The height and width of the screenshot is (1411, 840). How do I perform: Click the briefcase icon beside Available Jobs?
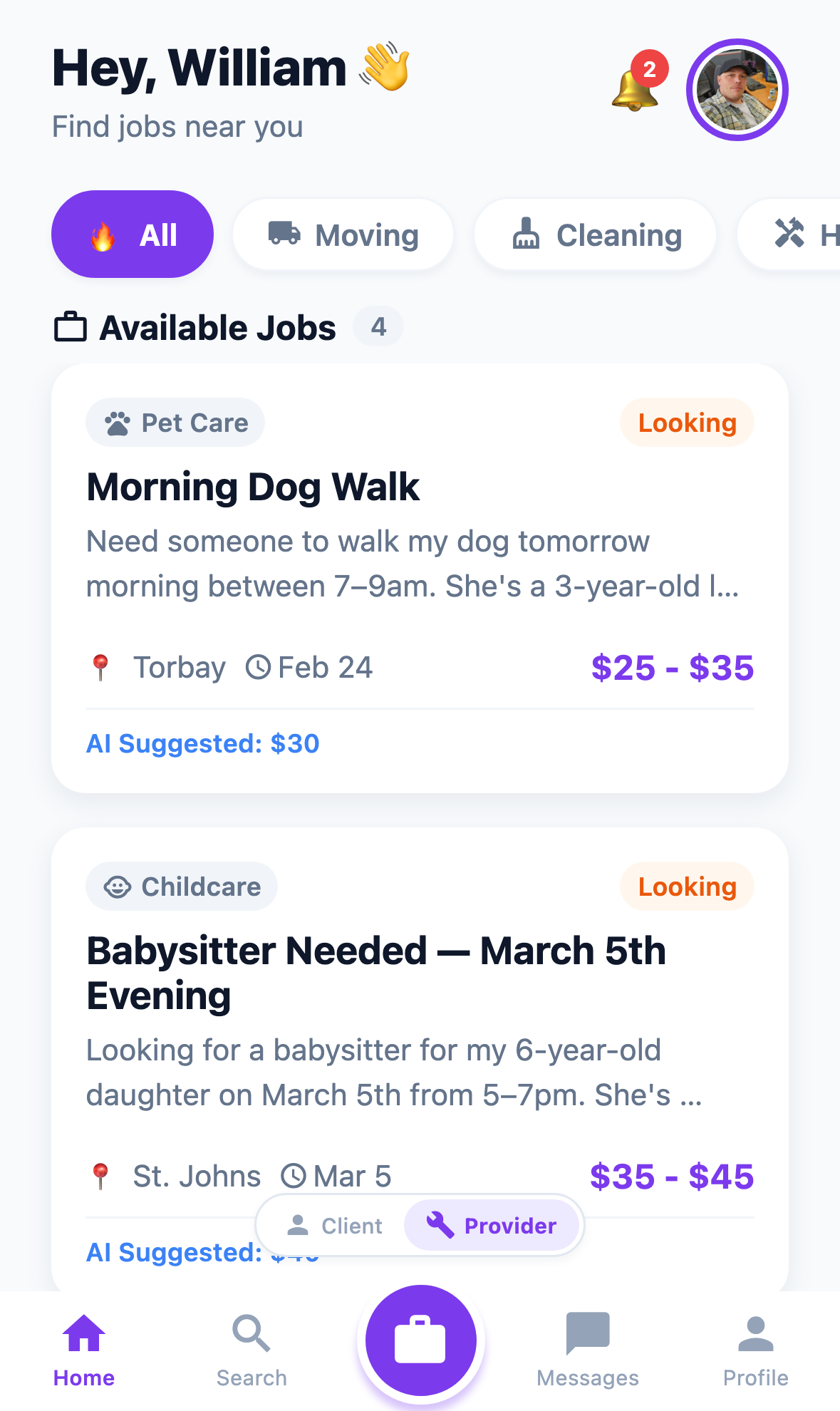71,327
